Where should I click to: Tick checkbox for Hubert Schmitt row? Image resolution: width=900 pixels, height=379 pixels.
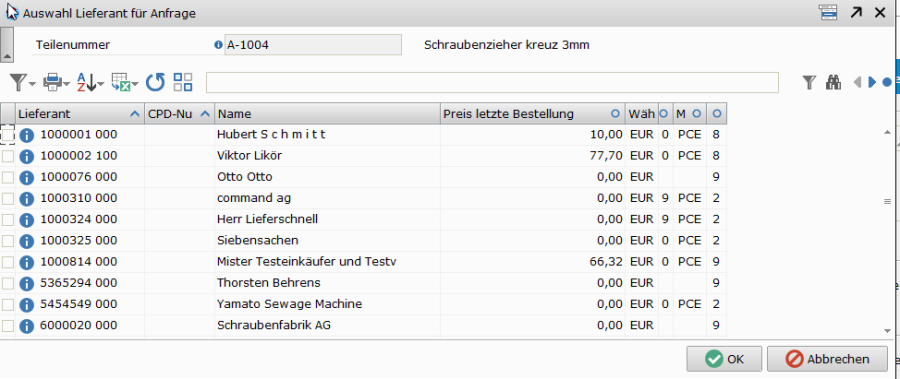7,135
